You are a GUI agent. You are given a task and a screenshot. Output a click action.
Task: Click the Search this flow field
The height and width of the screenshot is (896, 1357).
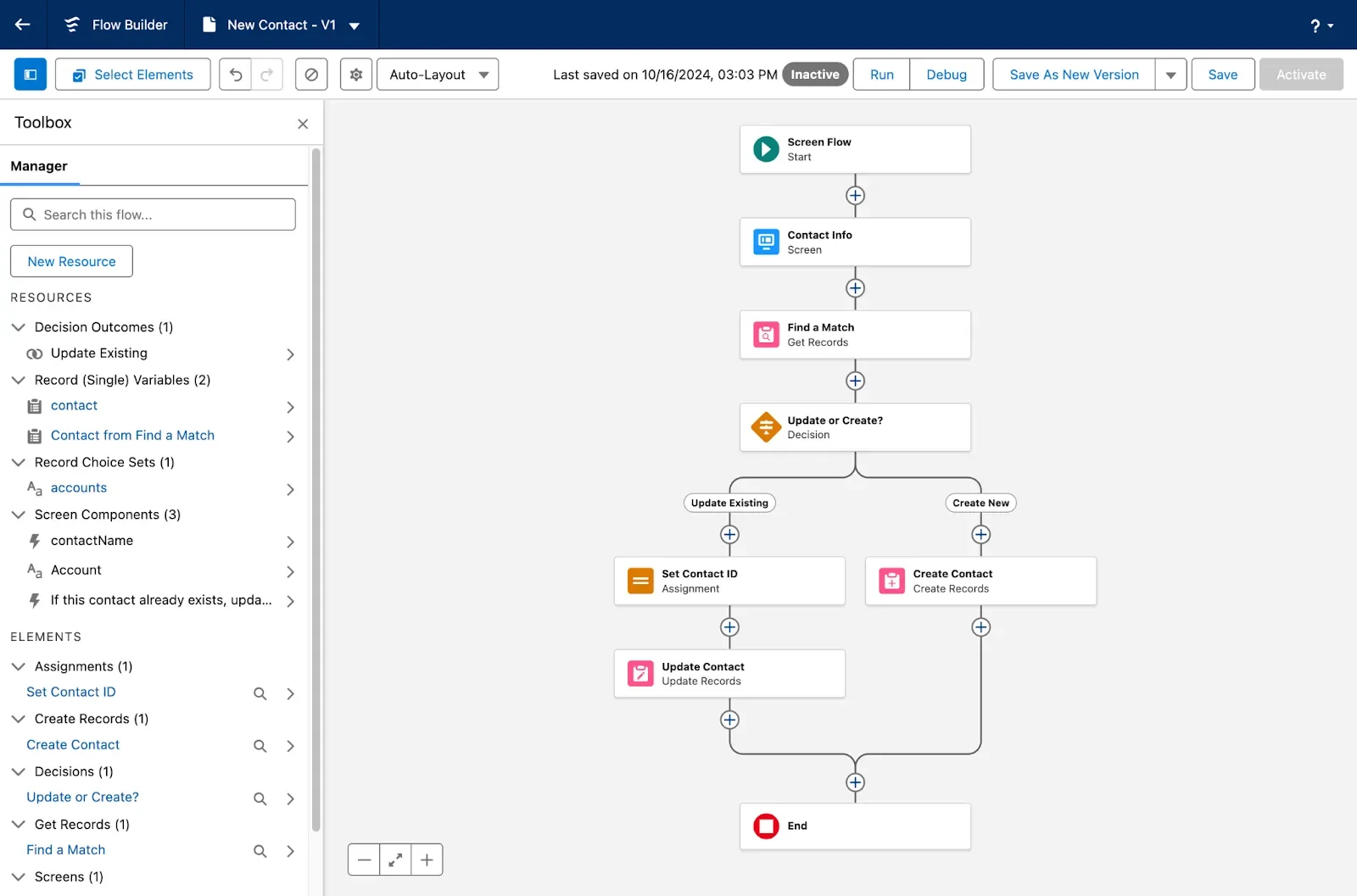pos(153,214)
